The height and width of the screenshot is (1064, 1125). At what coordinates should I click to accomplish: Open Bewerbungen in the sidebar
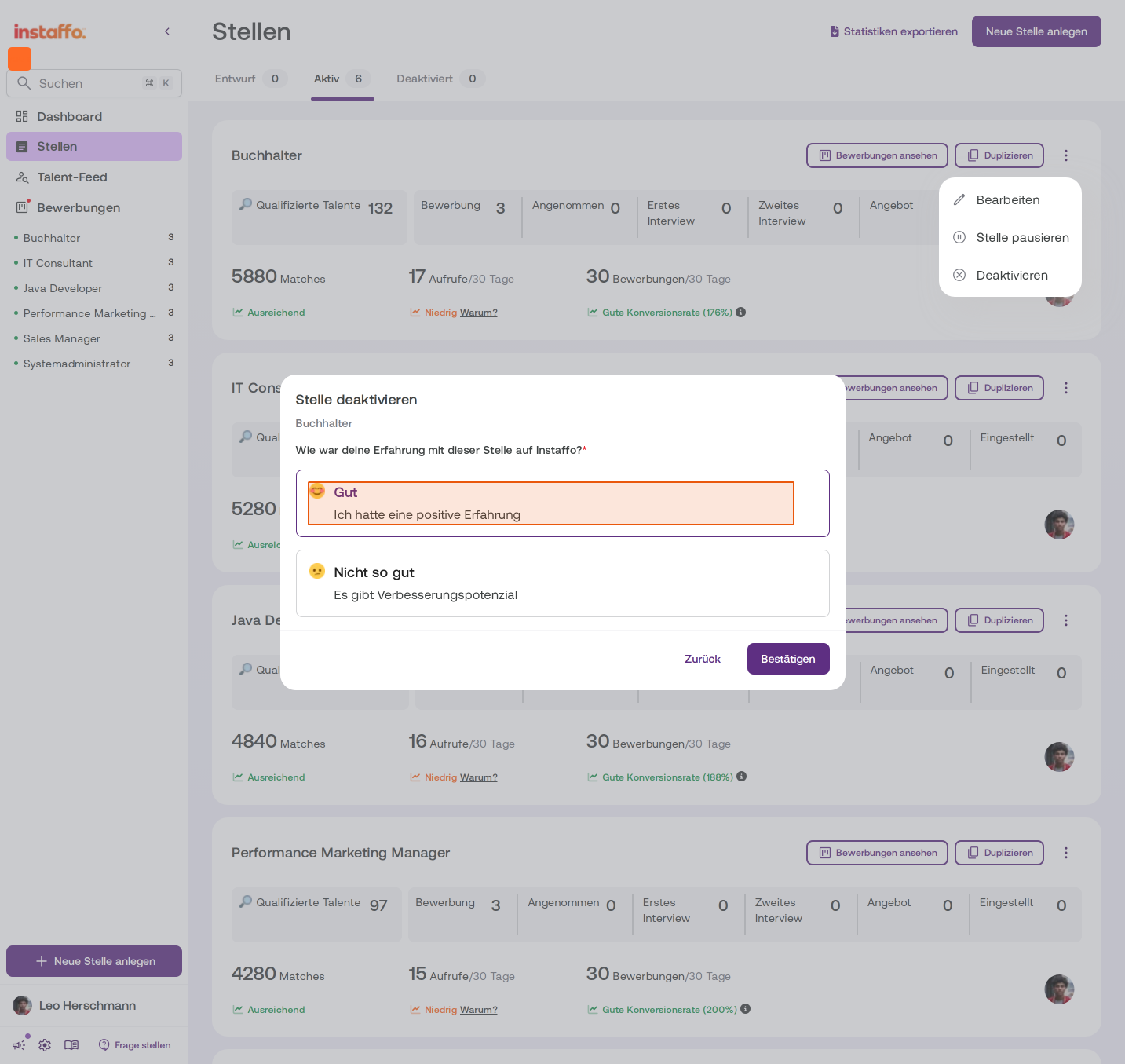[94, 208]
